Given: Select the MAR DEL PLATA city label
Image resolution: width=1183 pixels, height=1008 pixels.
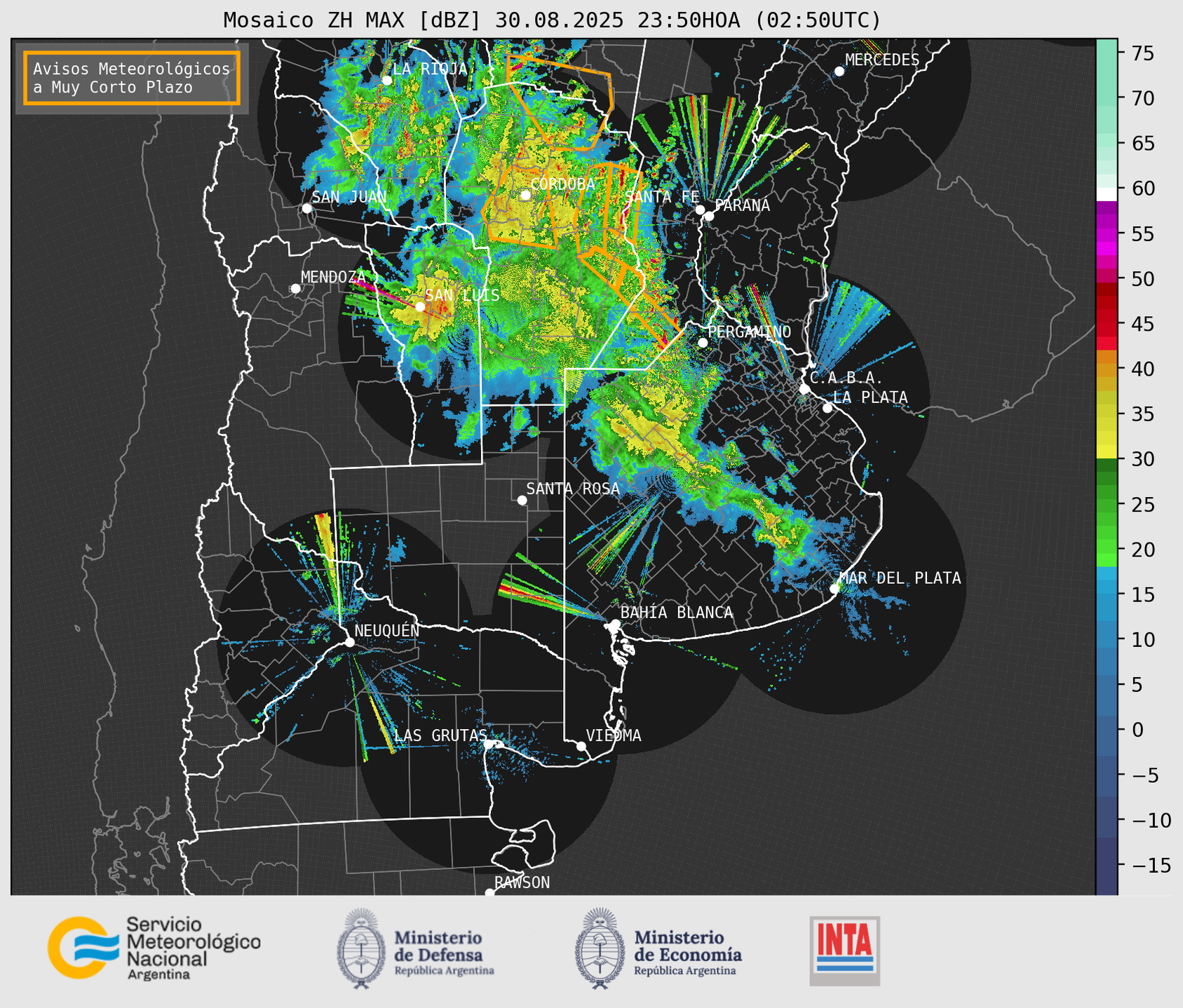Looking at the screenshot, I should pos(900,578).
